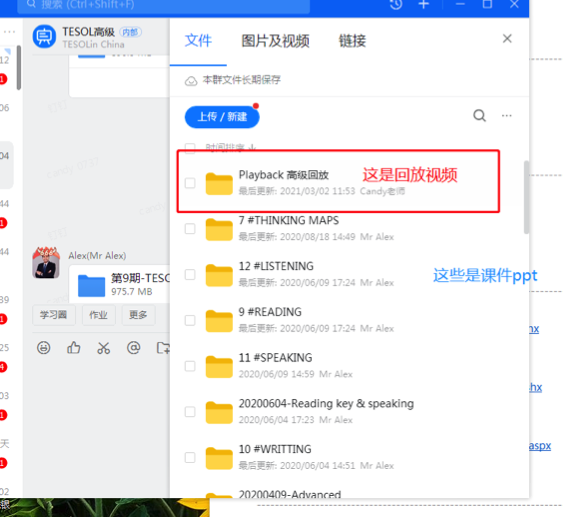The width and height of the screenshot is (563, 517).
Task: Open the emoji picker in chat toolbar
Action: [x=43, y=348]
